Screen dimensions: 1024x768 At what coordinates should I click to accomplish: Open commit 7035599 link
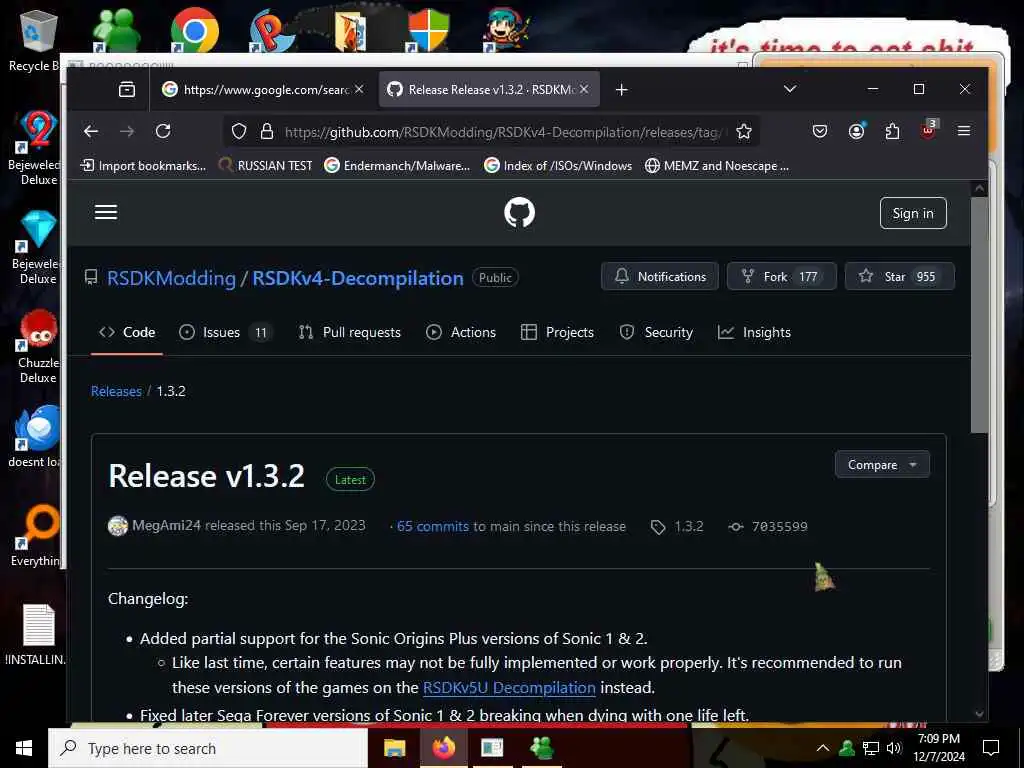[x=768, y=526]
